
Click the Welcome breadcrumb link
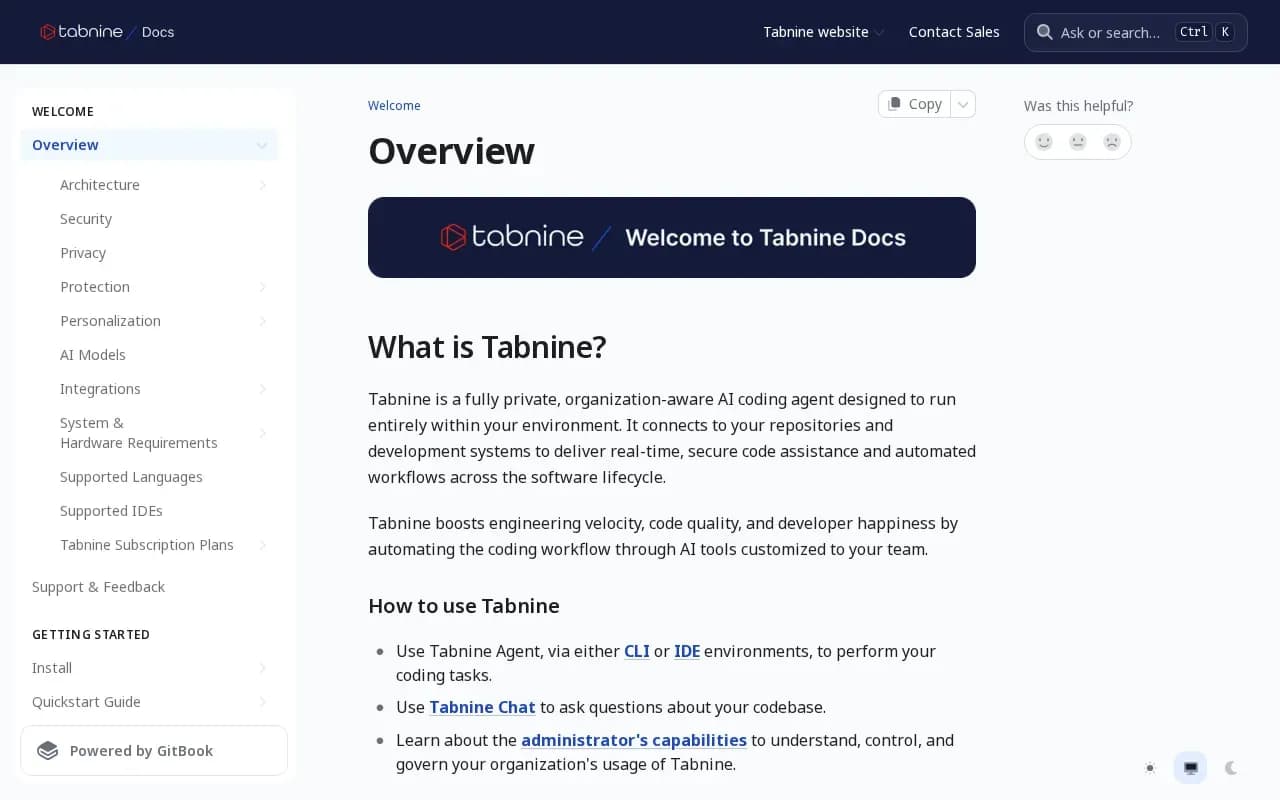click(394, 106)
